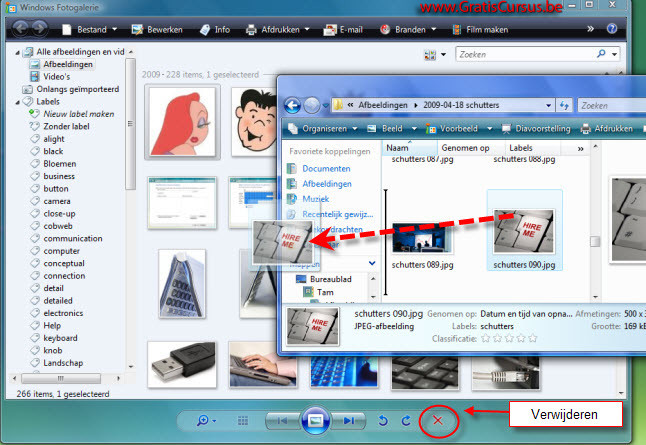The width and height of the screenshot is (646, 445).
Task: Collapse the Labels tree node
Action: tap(17, 102)
